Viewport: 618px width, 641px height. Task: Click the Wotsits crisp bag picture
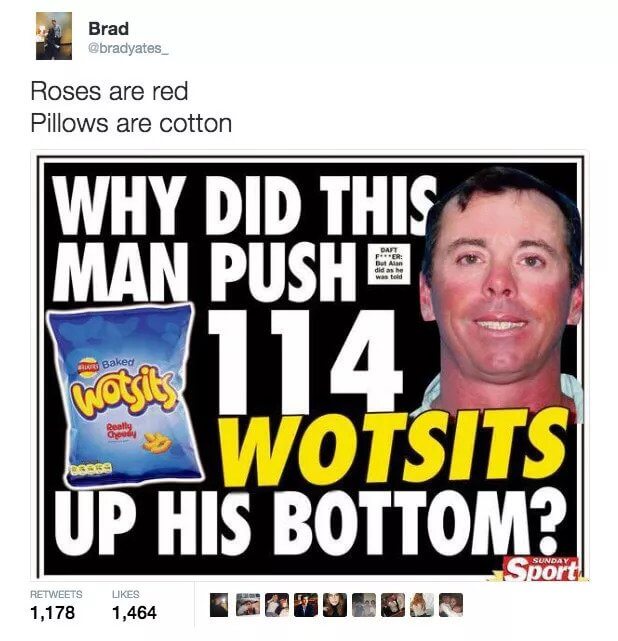click(x=123, y=394)
